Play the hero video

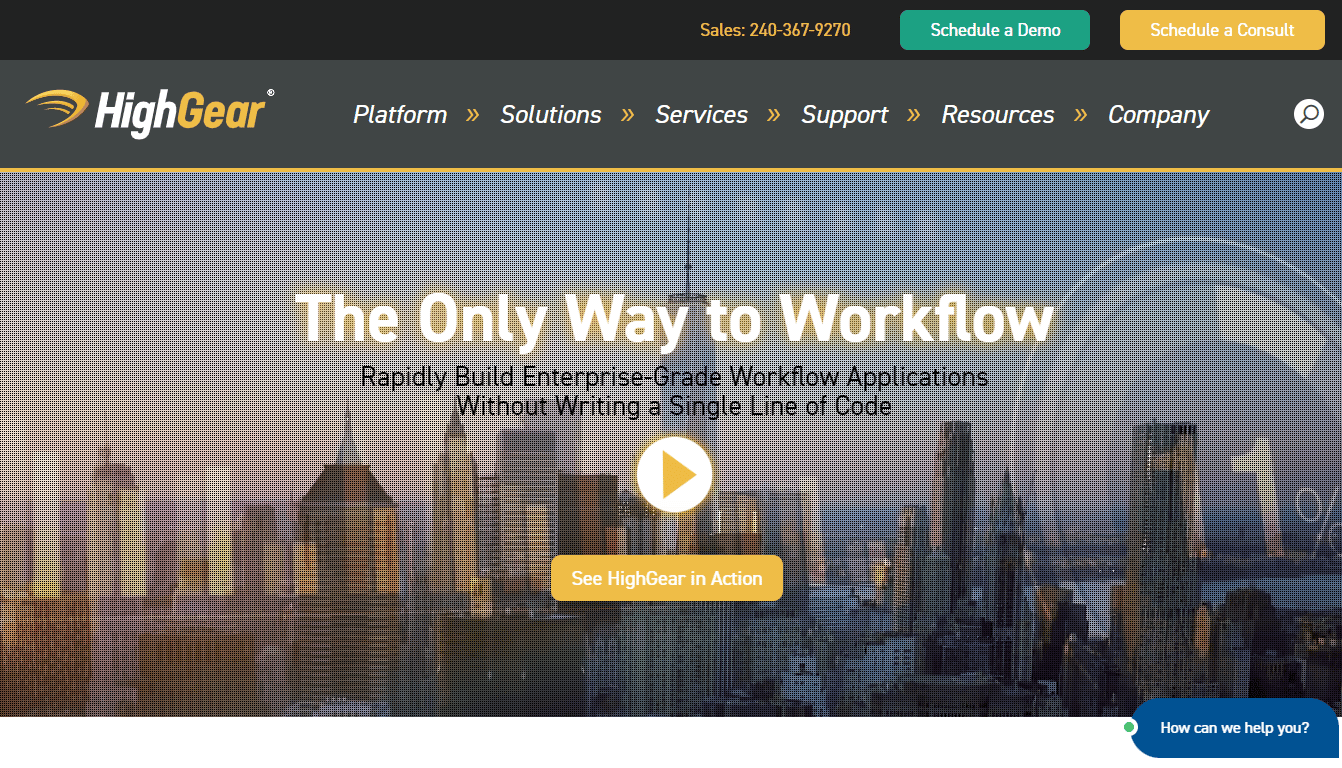(x=674, y=474)
